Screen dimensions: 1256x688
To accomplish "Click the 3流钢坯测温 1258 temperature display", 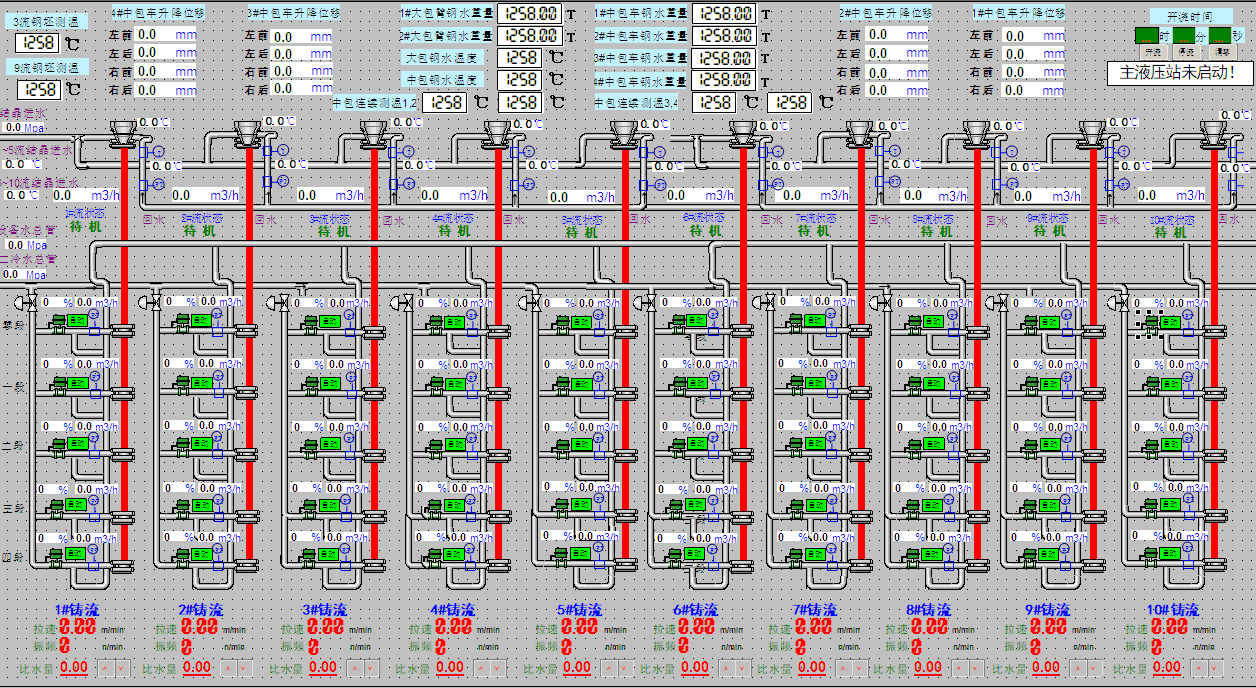I will tap(38, 43).
